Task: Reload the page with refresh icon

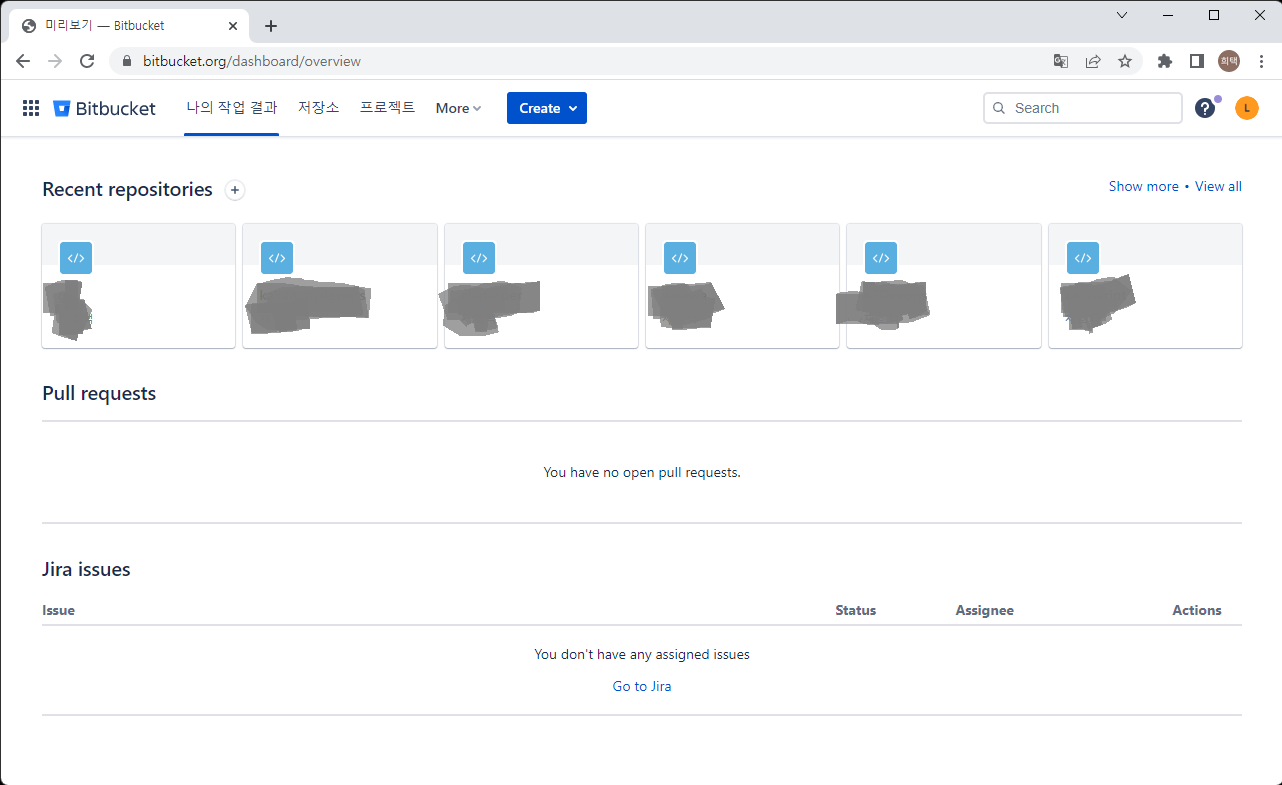Action: pos(87,61)
